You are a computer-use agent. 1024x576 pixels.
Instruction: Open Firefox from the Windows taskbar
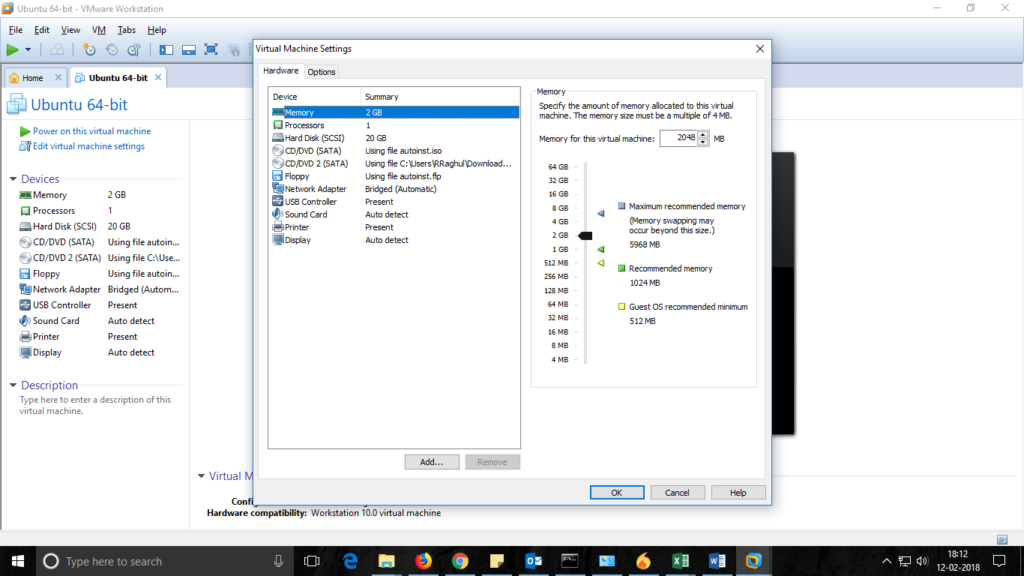[x=422, y=561]
